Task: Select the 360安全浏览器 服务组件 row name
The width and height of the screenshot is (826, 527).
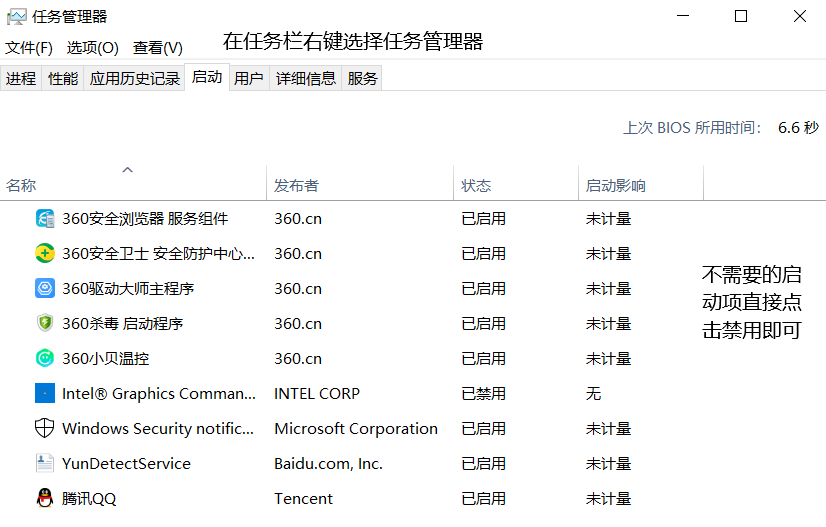Action: [x=145, y=219]
